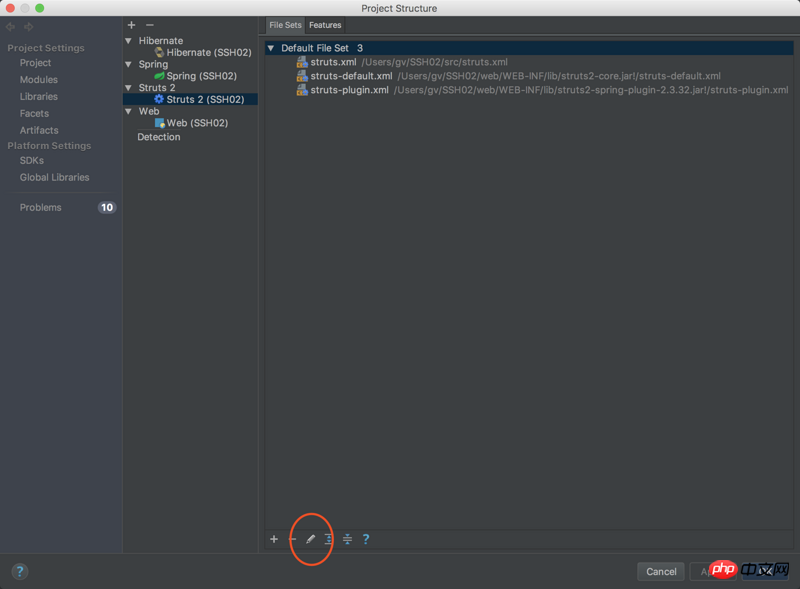This screenshot has width=800, height=589.
Task: Click the back navigation arrow
Action: pos(10,27)
